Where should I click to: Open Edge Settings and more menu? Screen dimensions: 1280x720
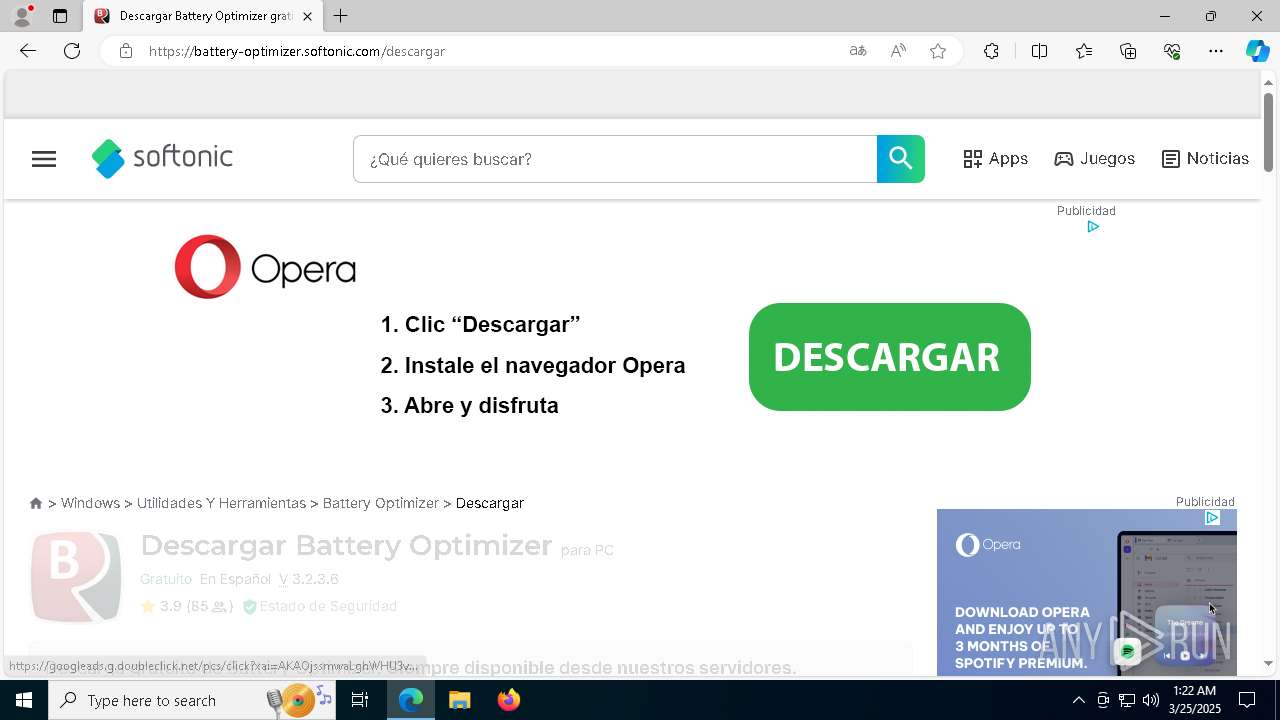coord(1216,51)
